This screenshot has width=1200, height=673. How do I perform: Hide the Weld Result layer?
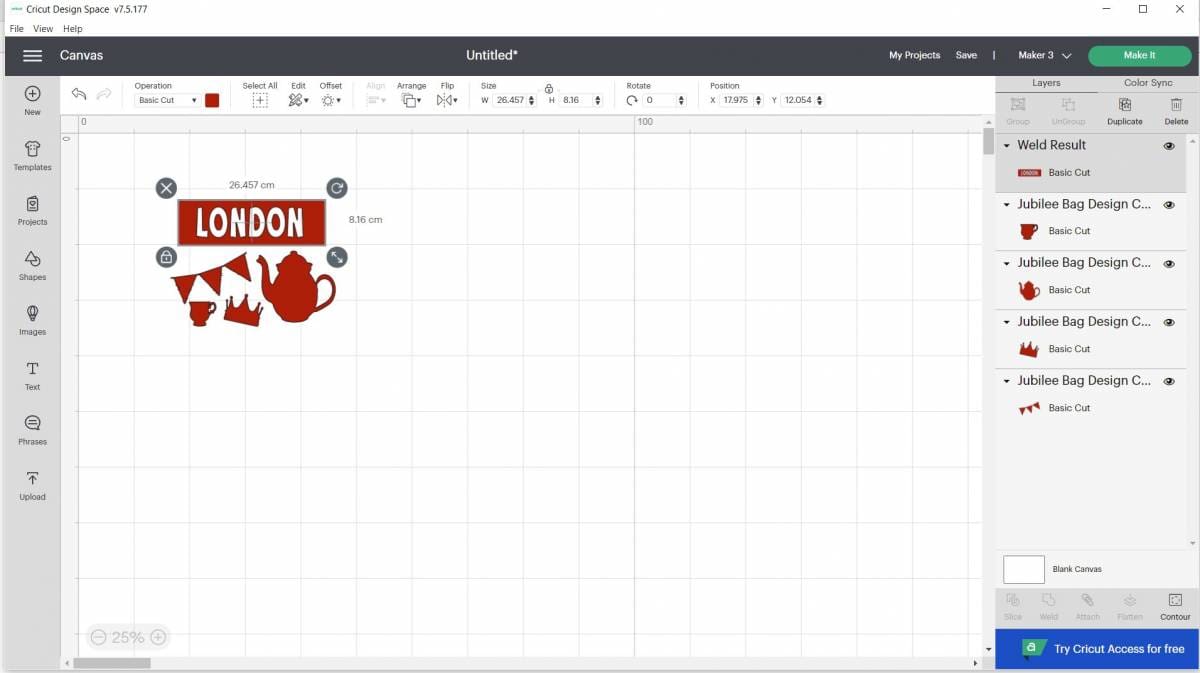coord(1168,146)
